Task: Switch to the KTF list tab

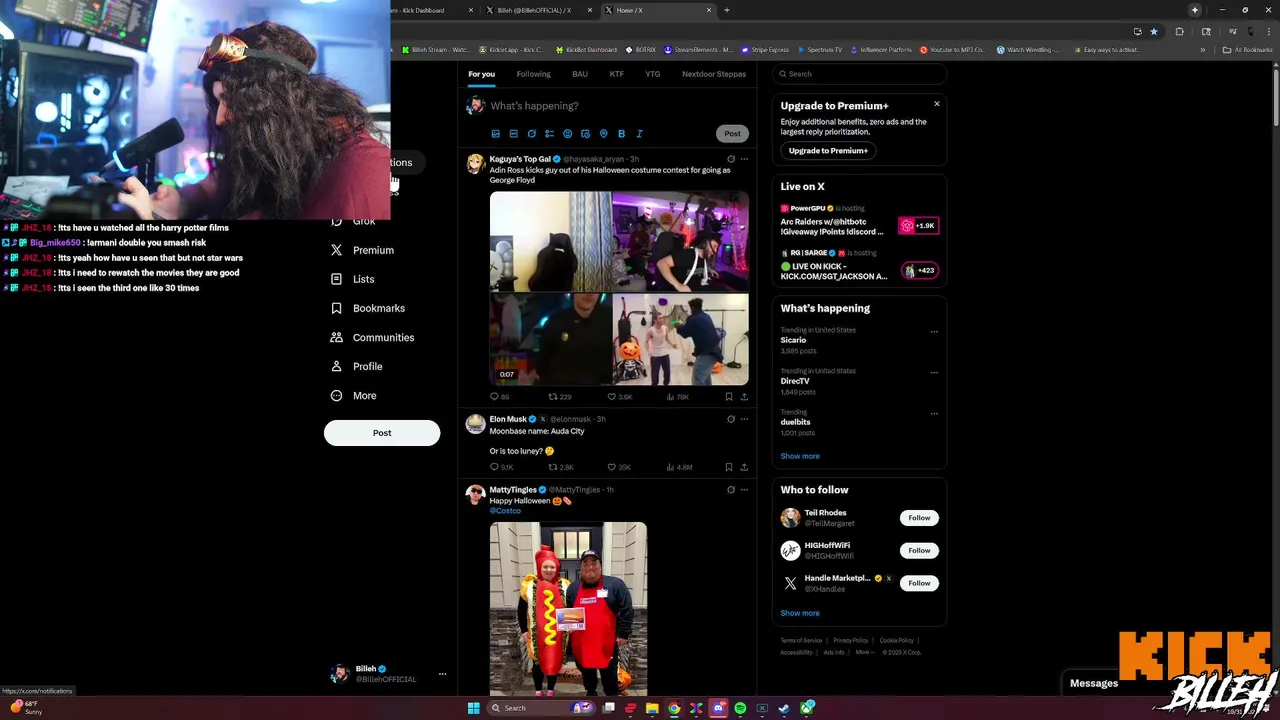Action: tap(617, 74)
